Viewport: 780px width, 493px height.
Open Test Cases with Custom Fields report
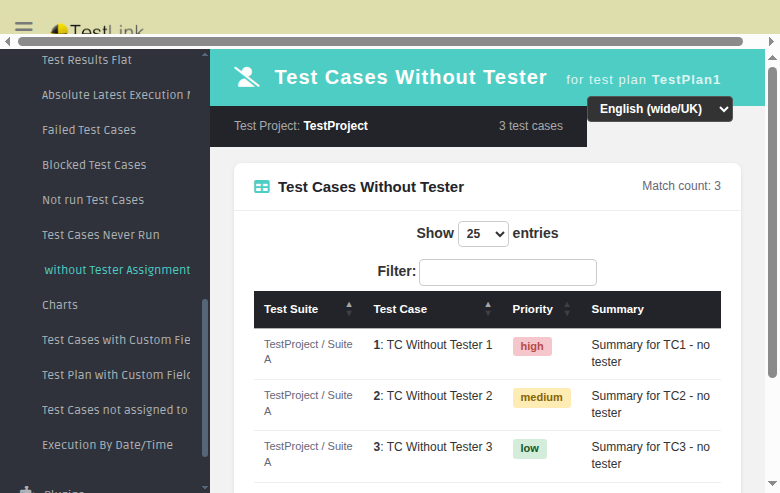pyautogui.click(x=116, y=340)
